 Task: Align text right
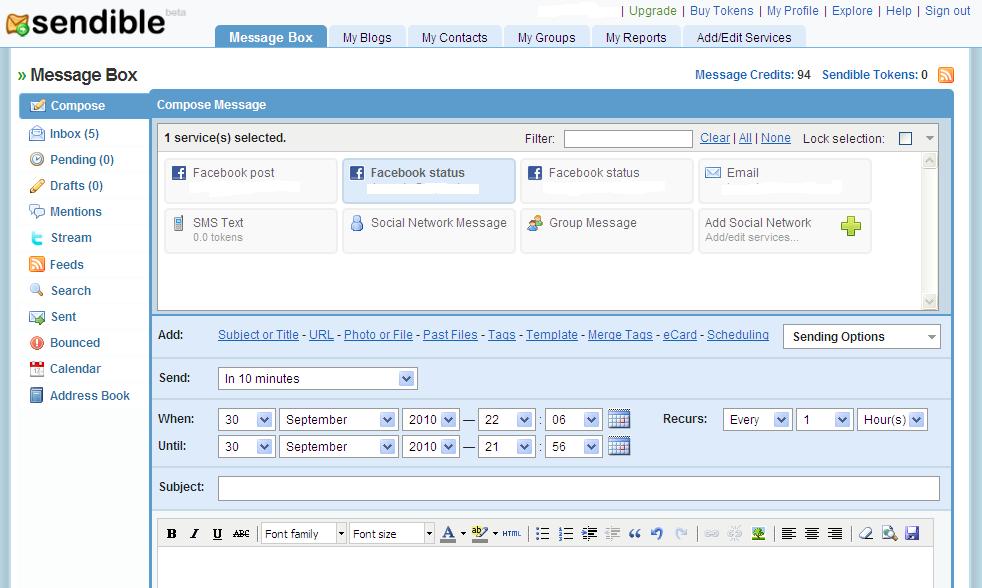pyautogui.click(x=835, y=534)
